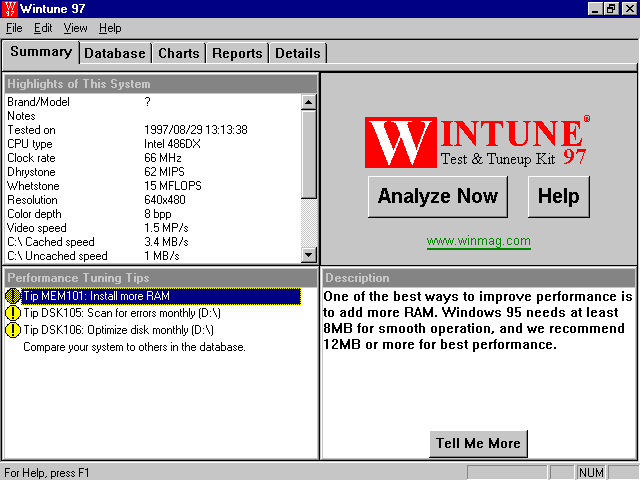Click the warning icon beside Tip MEM101
The image size is (640, 480).
pyautogui.click(x=13, y=296)
